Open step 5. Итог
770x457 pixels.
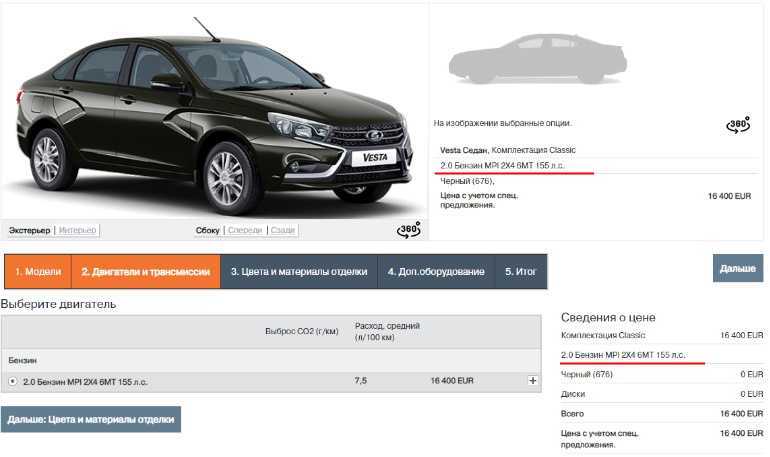click(521, 271)
